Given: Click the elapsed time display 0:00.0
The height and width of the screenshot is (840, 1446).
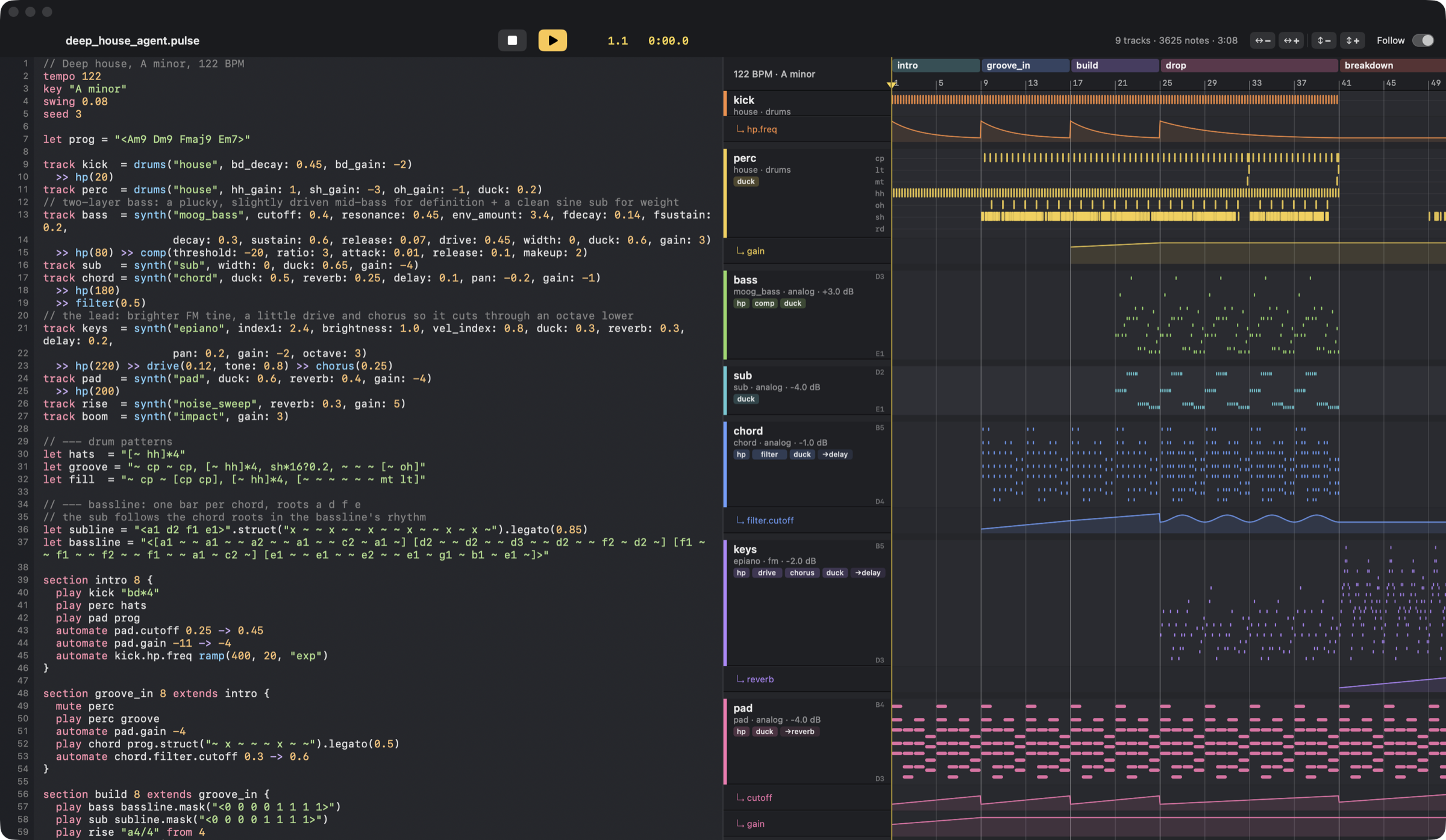Looking at the screenshot, I should click(x=668, y=40).
